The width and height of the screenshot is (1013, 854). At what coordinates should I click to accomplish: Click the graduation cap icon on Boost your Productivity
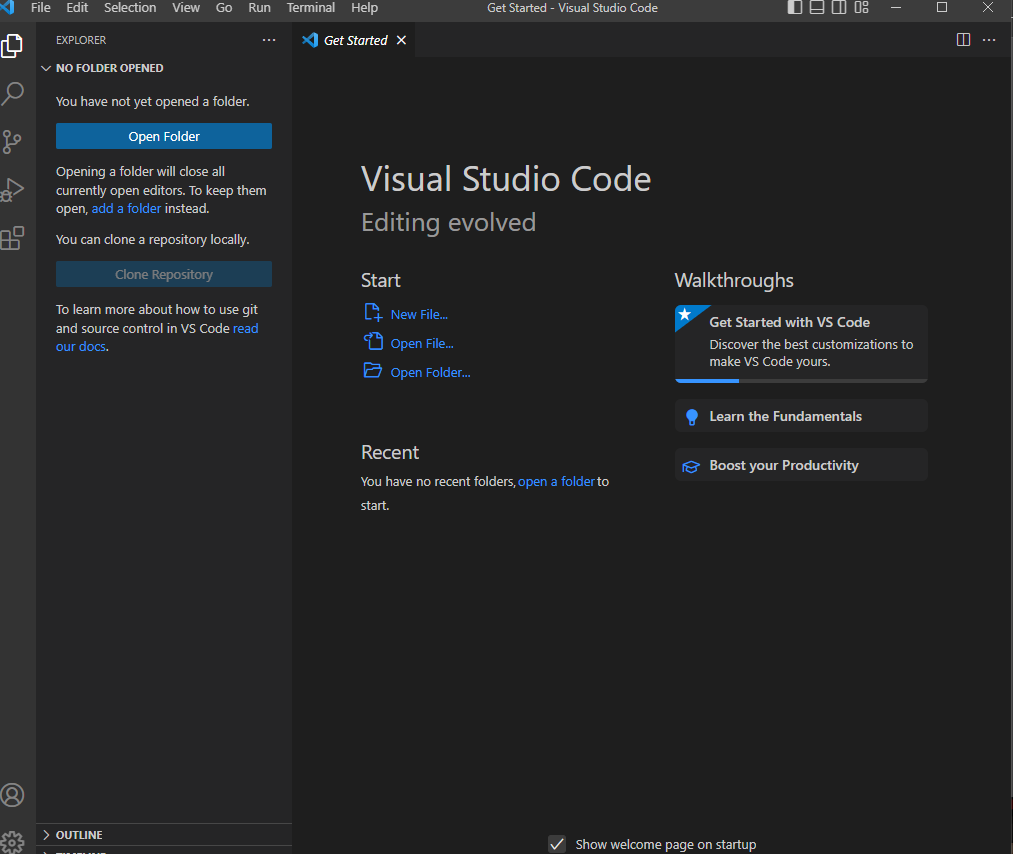tap(691, 466)
